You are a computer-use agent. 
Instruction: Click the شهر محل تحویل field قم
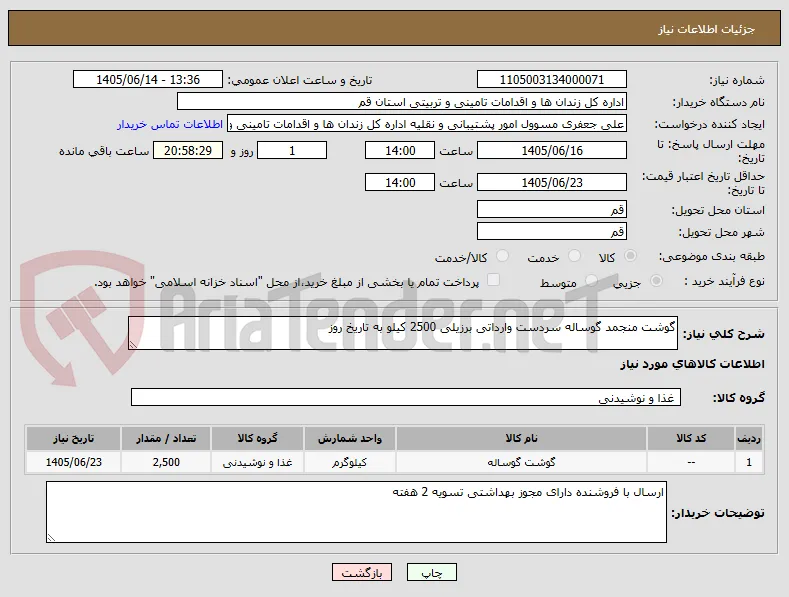(x=551, y=232)
